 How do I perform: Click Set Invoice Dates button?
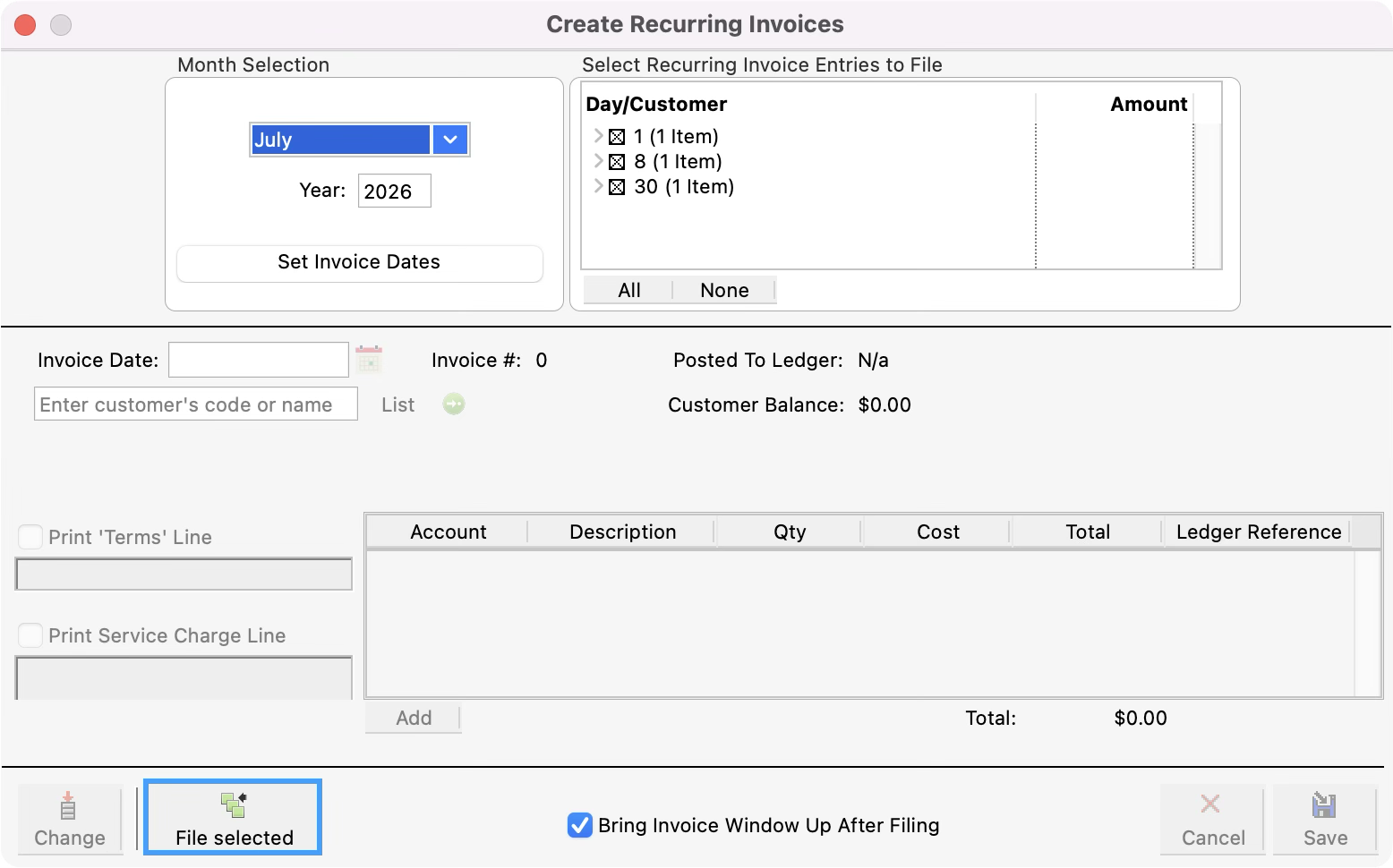[359, 262]
